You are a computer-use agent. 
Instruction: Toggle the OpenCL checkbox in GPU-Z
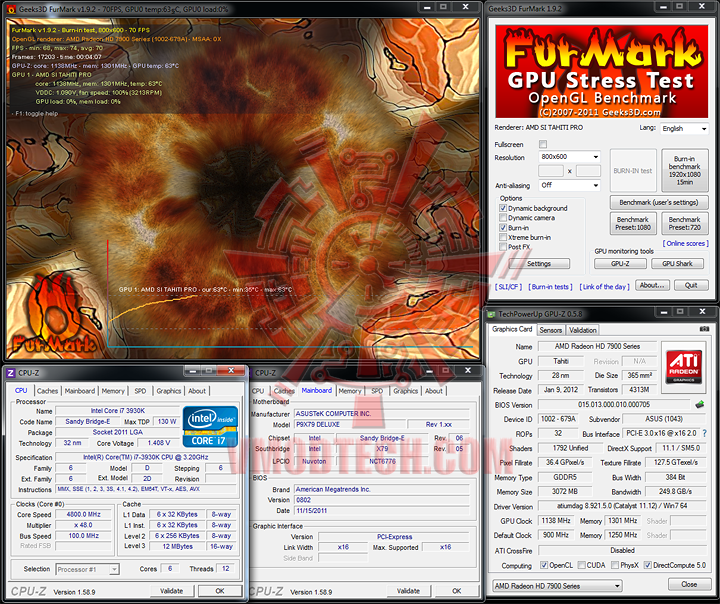(x=544, y=565)
